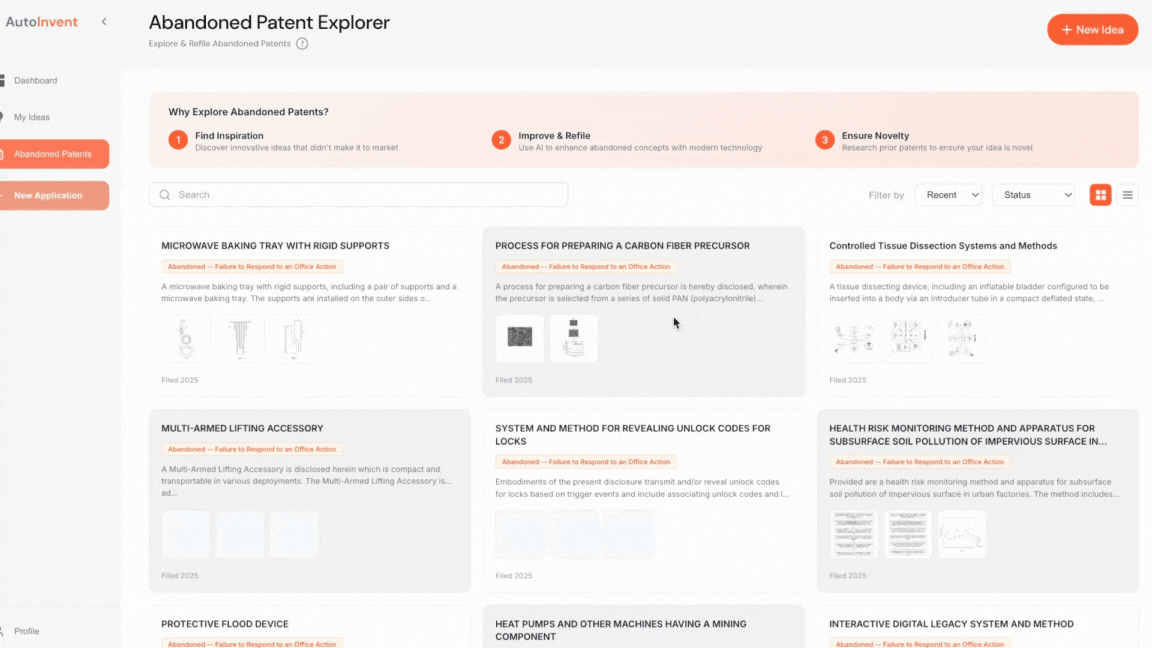This screenshot has width=1152, height=648.
Task: Select Dashboard in the sidebar
Action: click(x=35, y=80)
